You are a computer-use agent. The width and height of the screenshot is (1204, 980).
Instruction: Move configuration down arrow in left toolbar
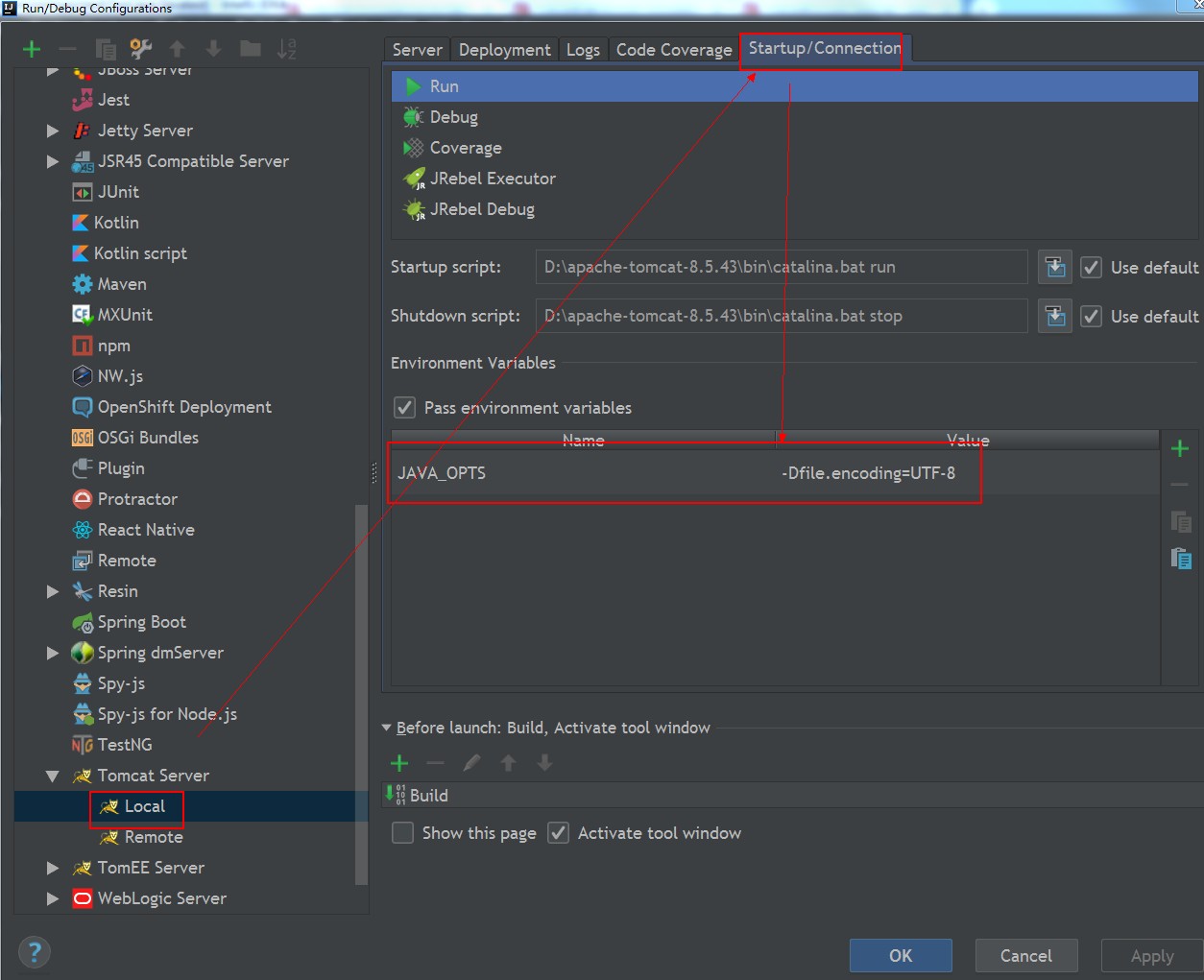[213, 48]
